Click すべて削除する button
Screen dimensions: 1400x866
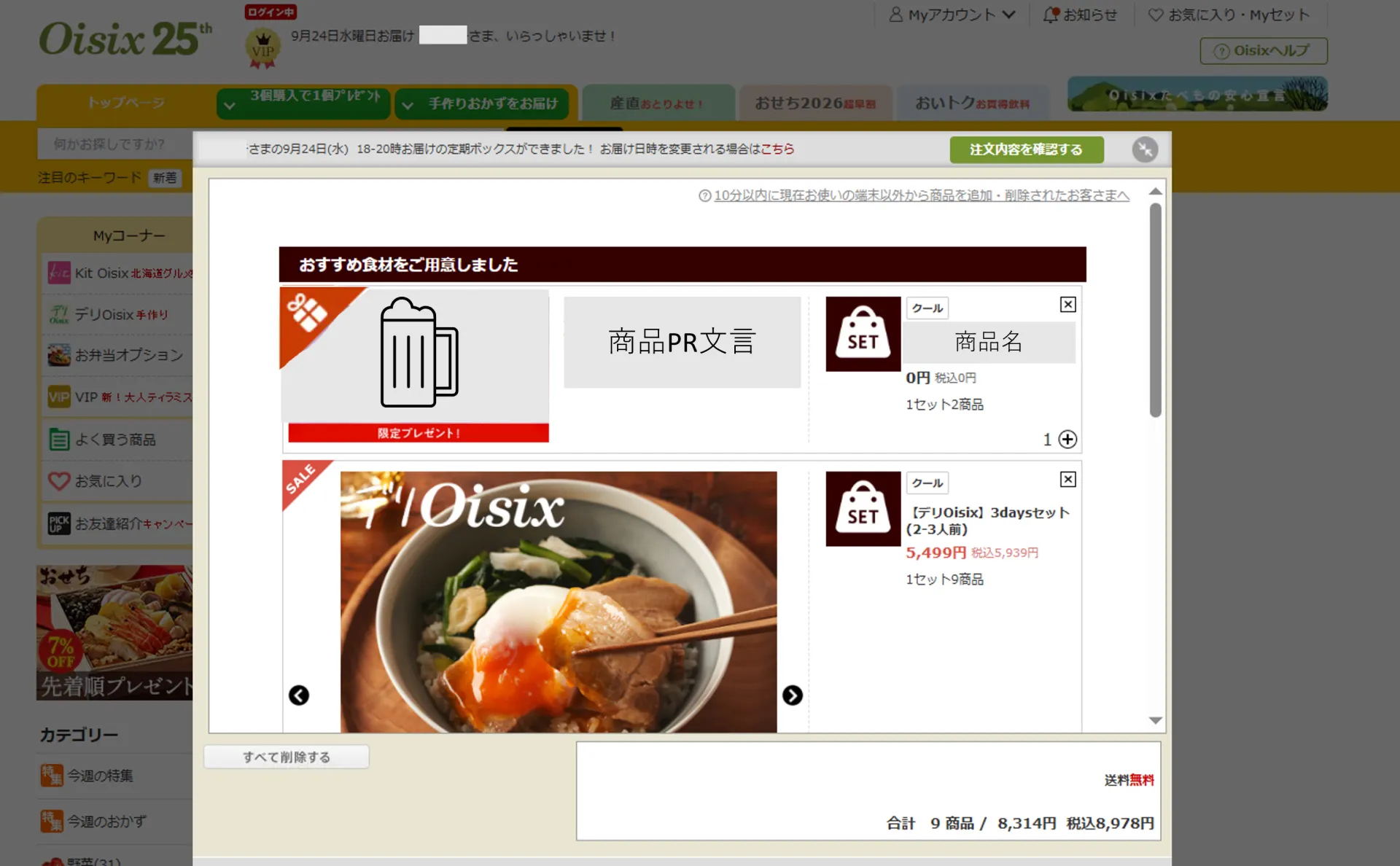[286, 757]
